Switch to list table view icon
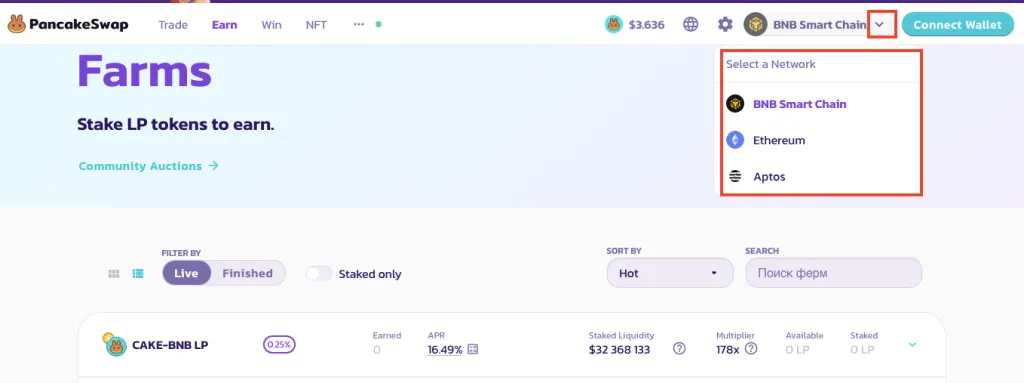 click(138, 274)
